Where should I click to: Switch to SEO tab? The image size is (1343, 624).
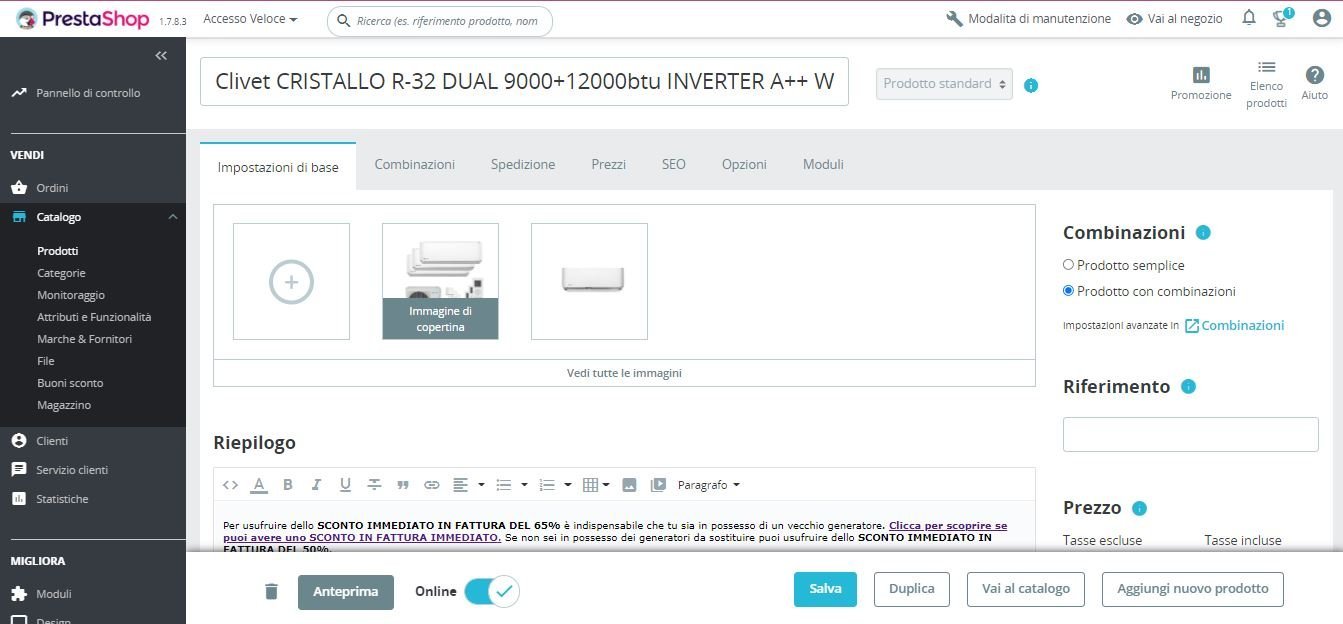tap(674, 164)
